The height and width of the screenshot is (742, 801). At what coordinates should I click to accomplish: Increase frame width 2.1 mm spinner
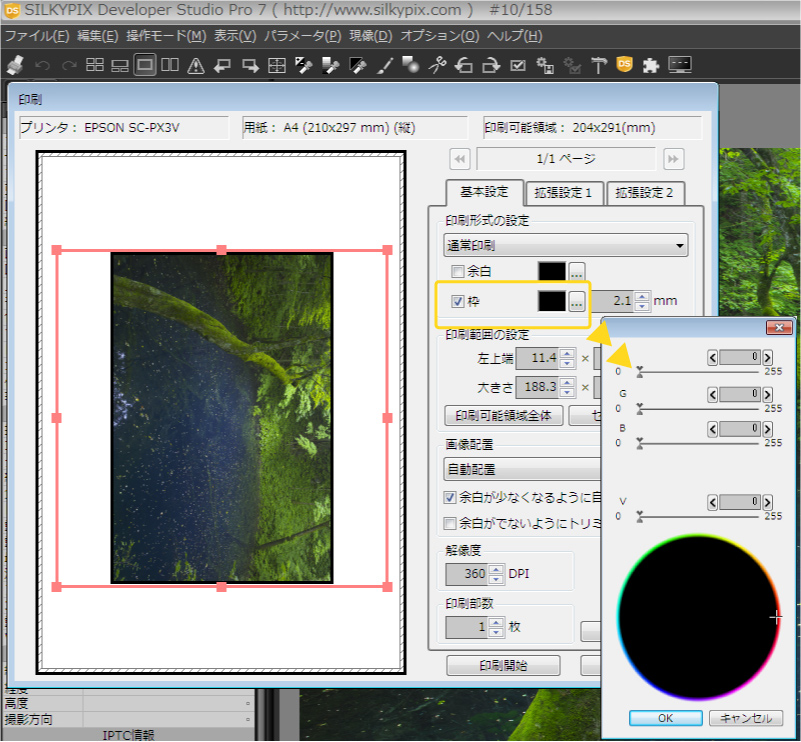point(642,296)
